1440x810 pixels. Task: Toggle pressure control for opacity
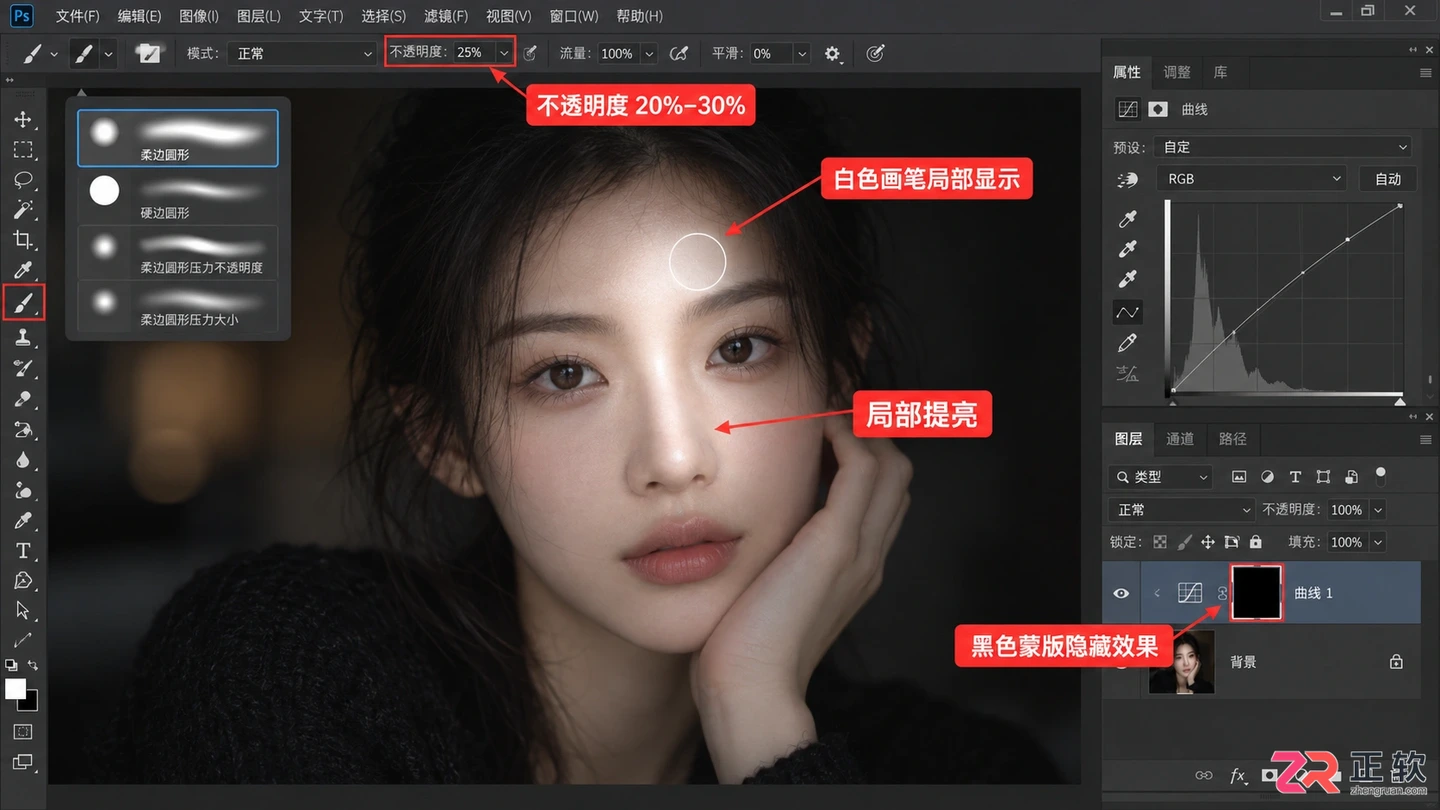point(530,54)
